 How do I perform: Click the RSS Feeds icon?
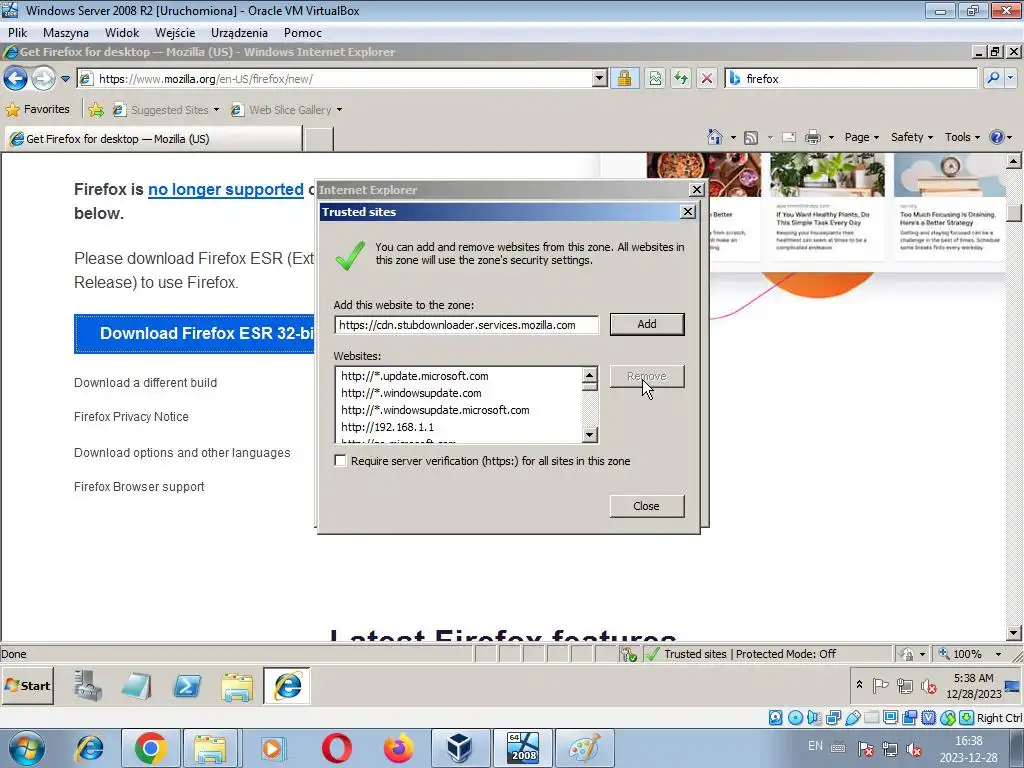point(751,137)
